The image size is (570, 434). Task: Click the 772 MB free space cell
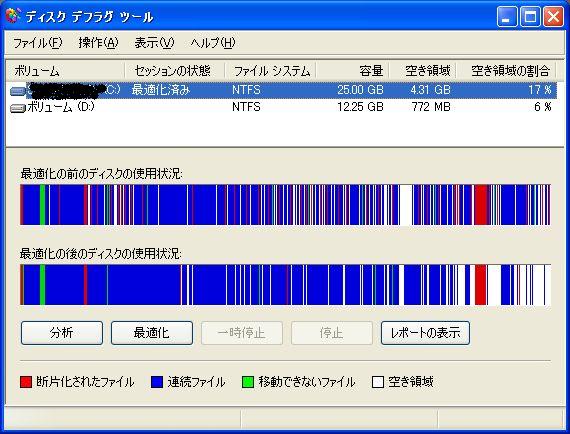coord(431,107)
